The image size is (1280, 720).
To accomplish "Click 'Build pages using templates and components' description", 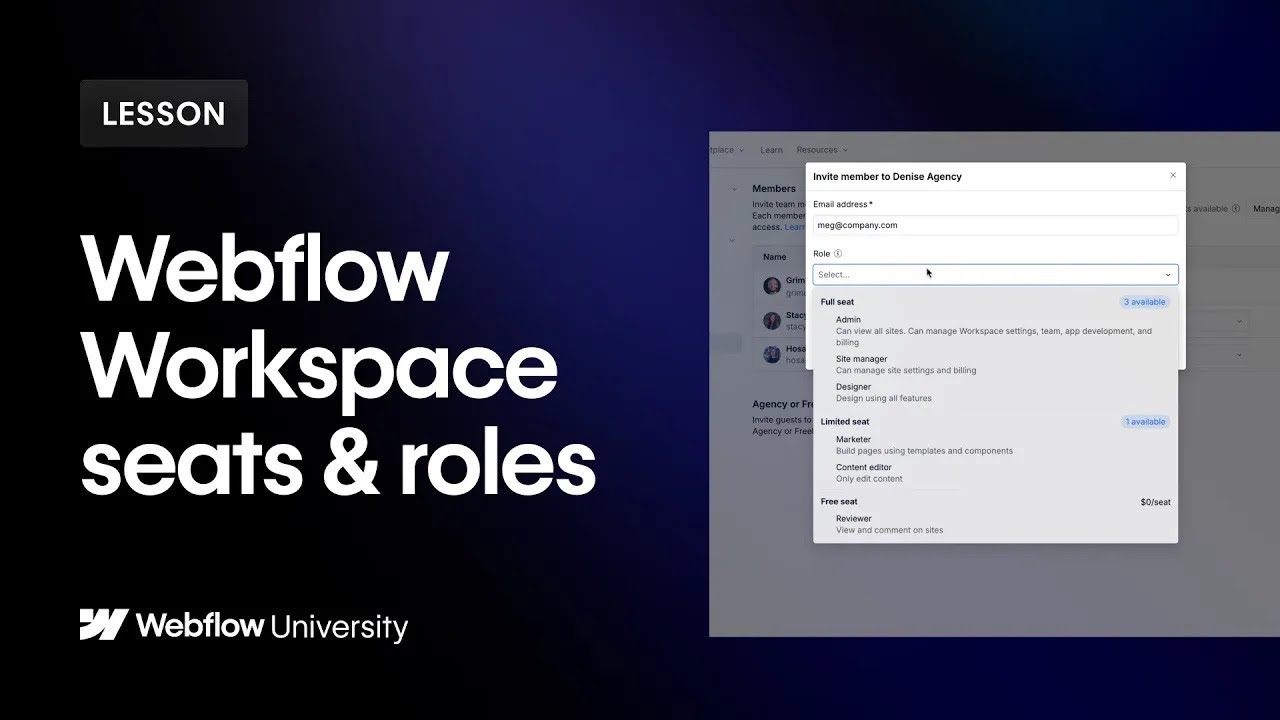I will [924, 451].
